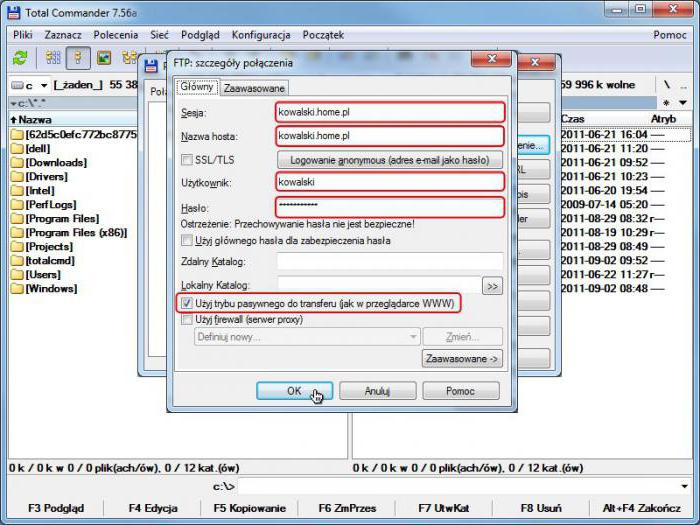Click the right panel root directory backslash button
The height and width of the screenshot is (525, 700).
667,85
